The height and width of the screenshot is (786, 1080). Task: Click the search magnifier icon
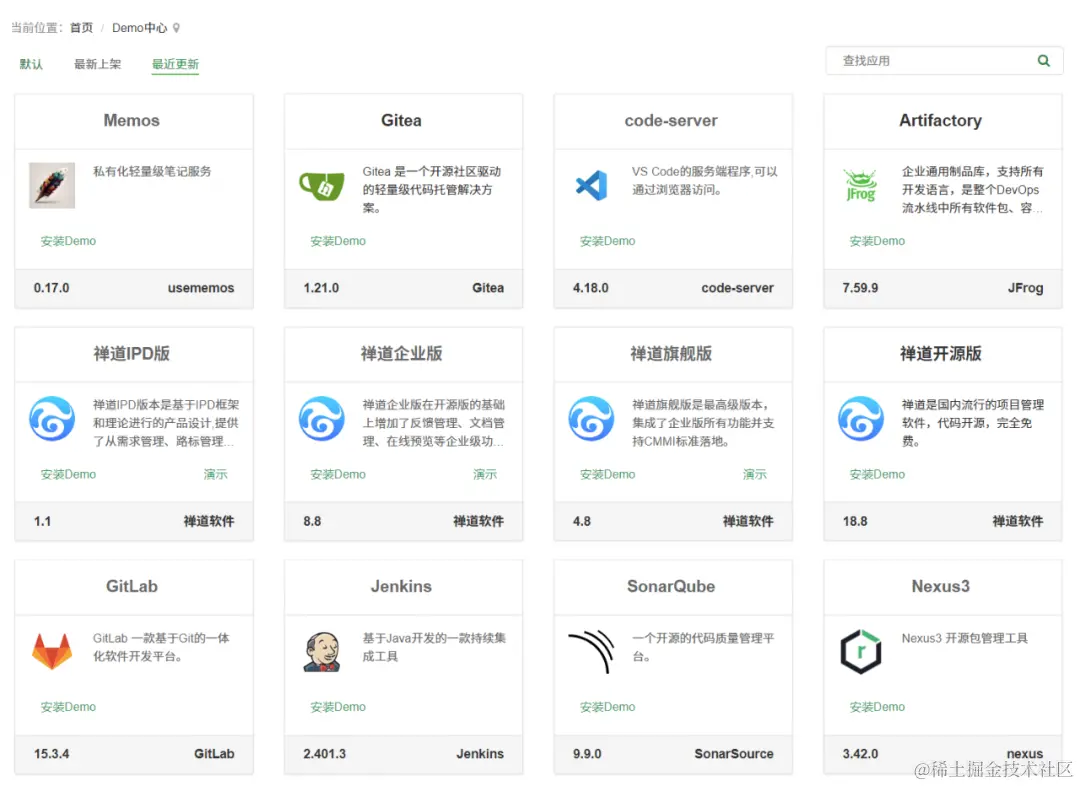(x=1044, y=60)
